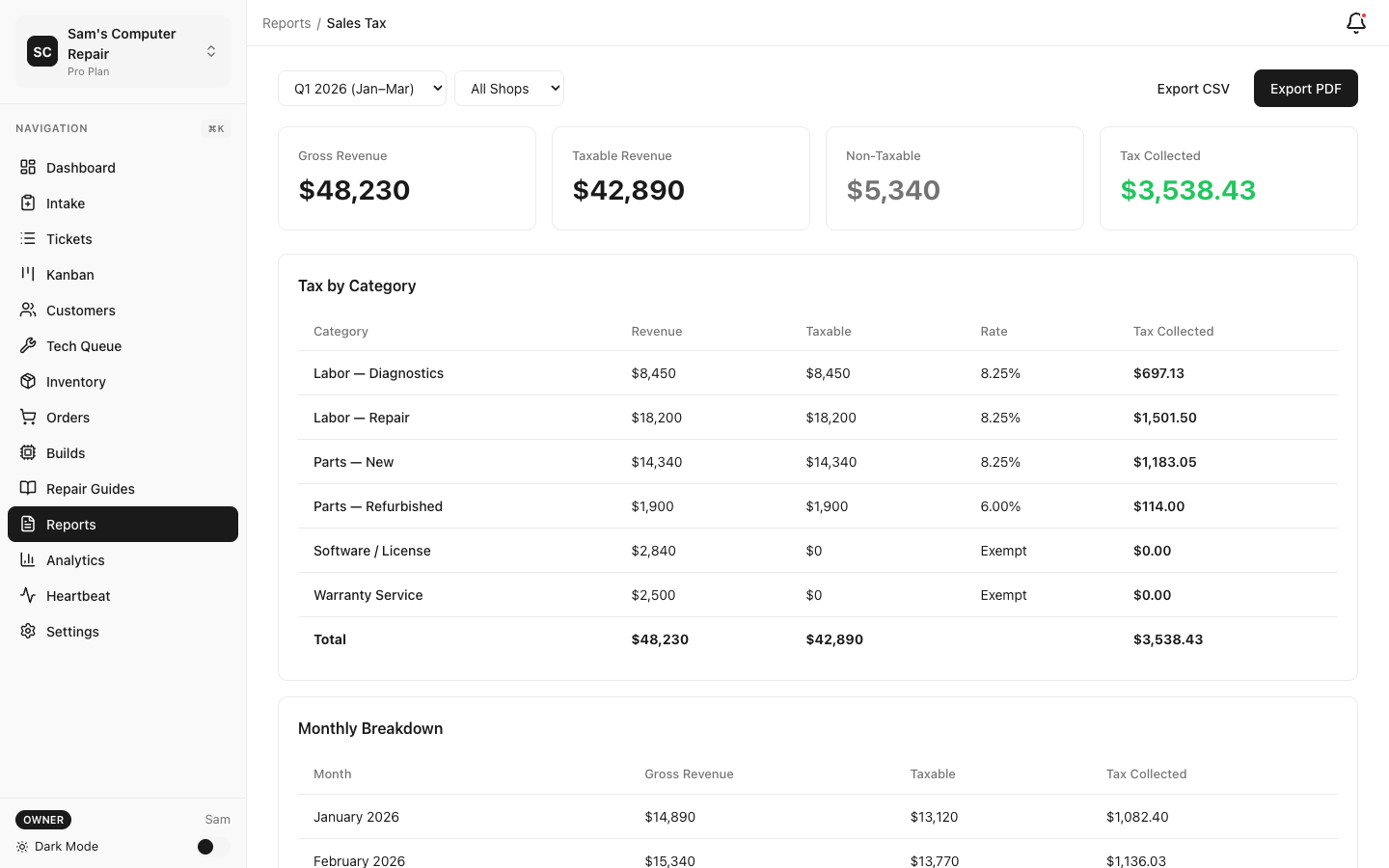Toggle the Dark Mode switch
This screenshot has height=868, width=1389.
212,847
